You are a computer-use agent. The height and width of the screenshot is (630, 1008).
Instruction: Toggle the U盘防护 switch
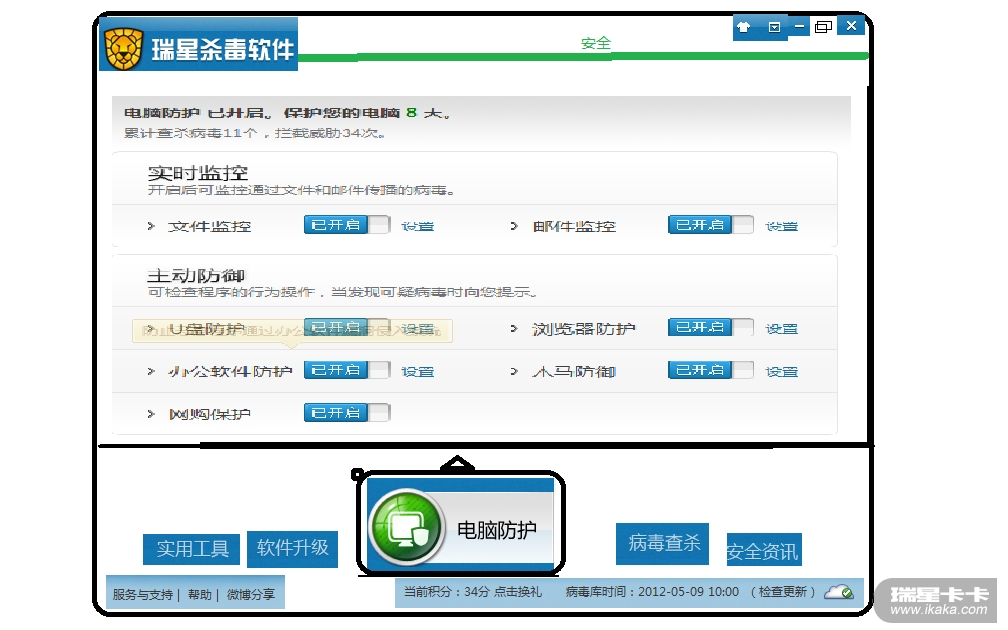tap(347, 328)
